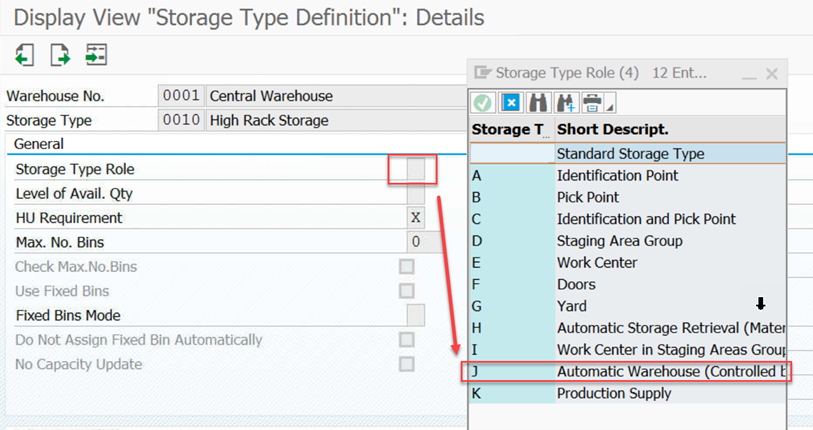Select Doors entry F
The width and height of the screenshot is (813, 430).
tap(628, 285)
